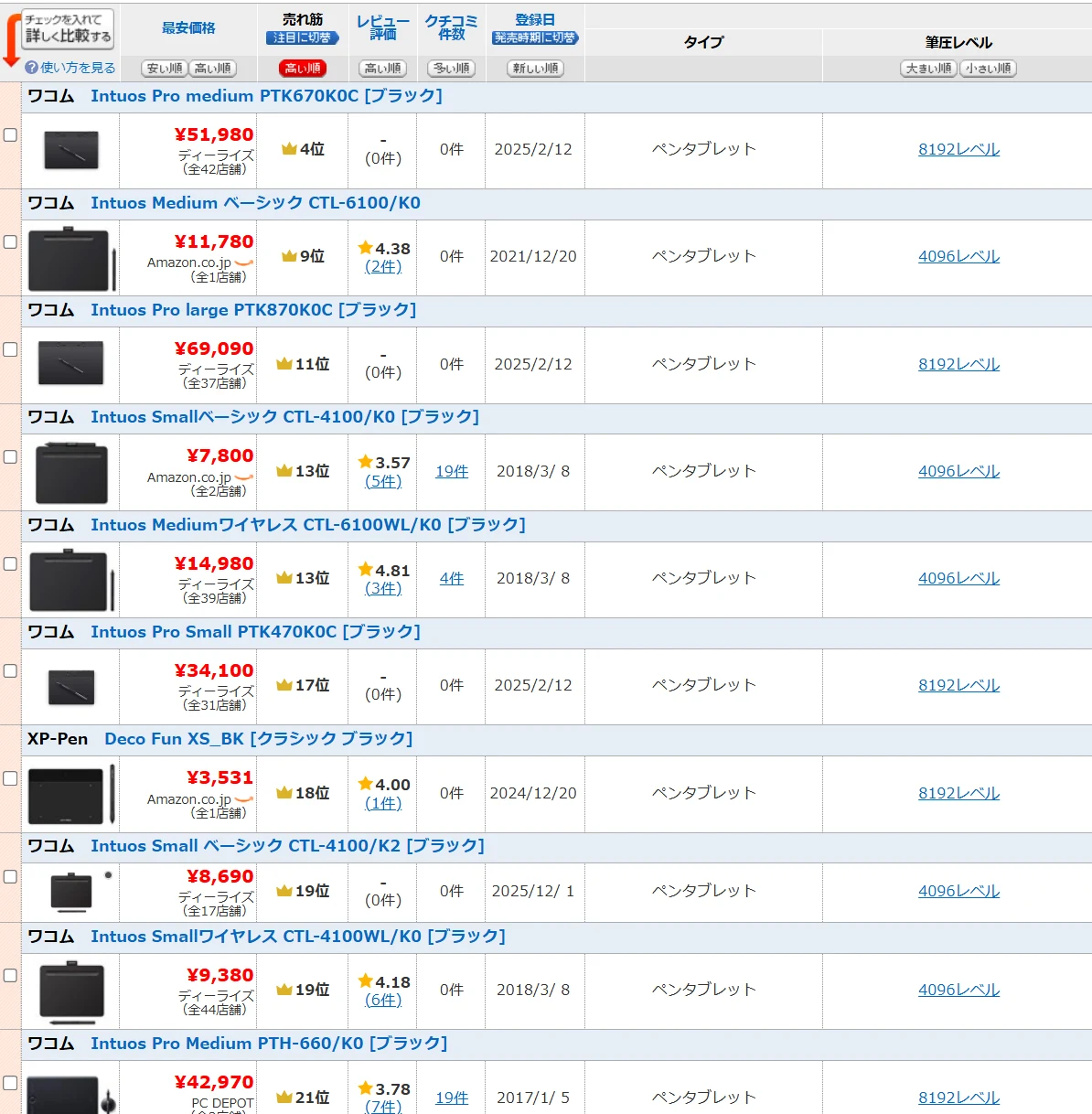The width and height of the screenshot is (1092, 1114).
Task: Sort 登録日 by 新しい順
Action: pyautogui.click(x=535, y=69)
